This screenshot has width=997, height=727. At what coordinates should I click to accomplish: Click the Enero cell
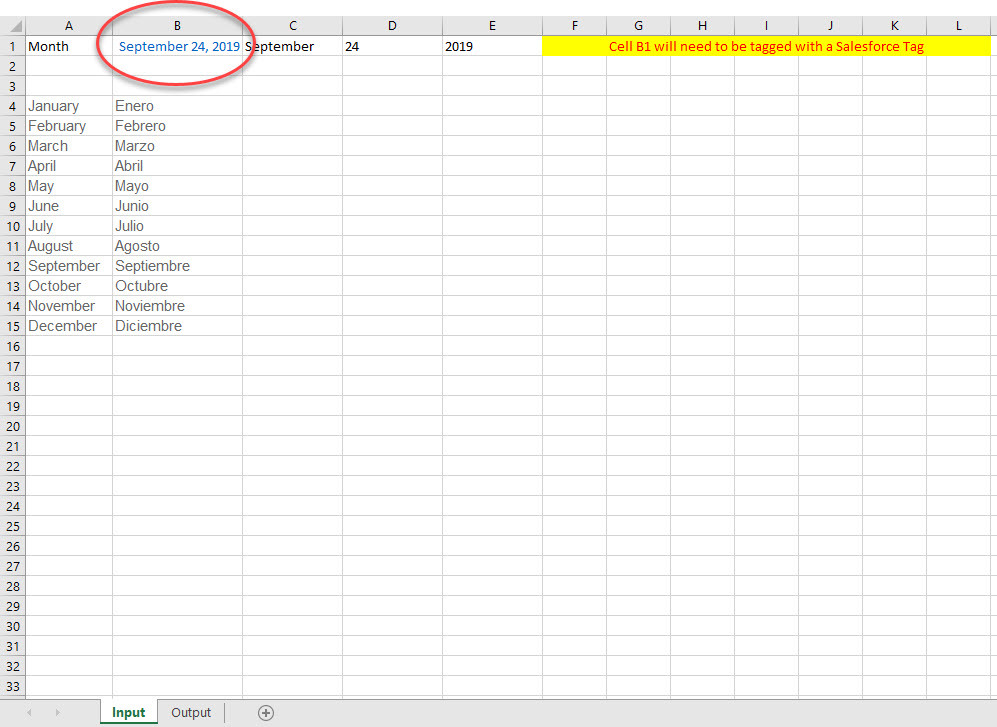(177, 106)
